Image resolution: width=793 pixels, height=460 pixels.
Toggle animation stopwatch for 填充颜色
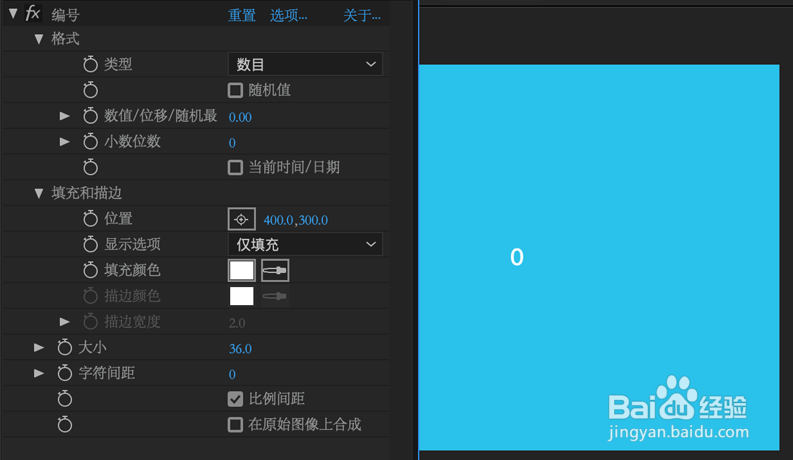pos(91,270)
